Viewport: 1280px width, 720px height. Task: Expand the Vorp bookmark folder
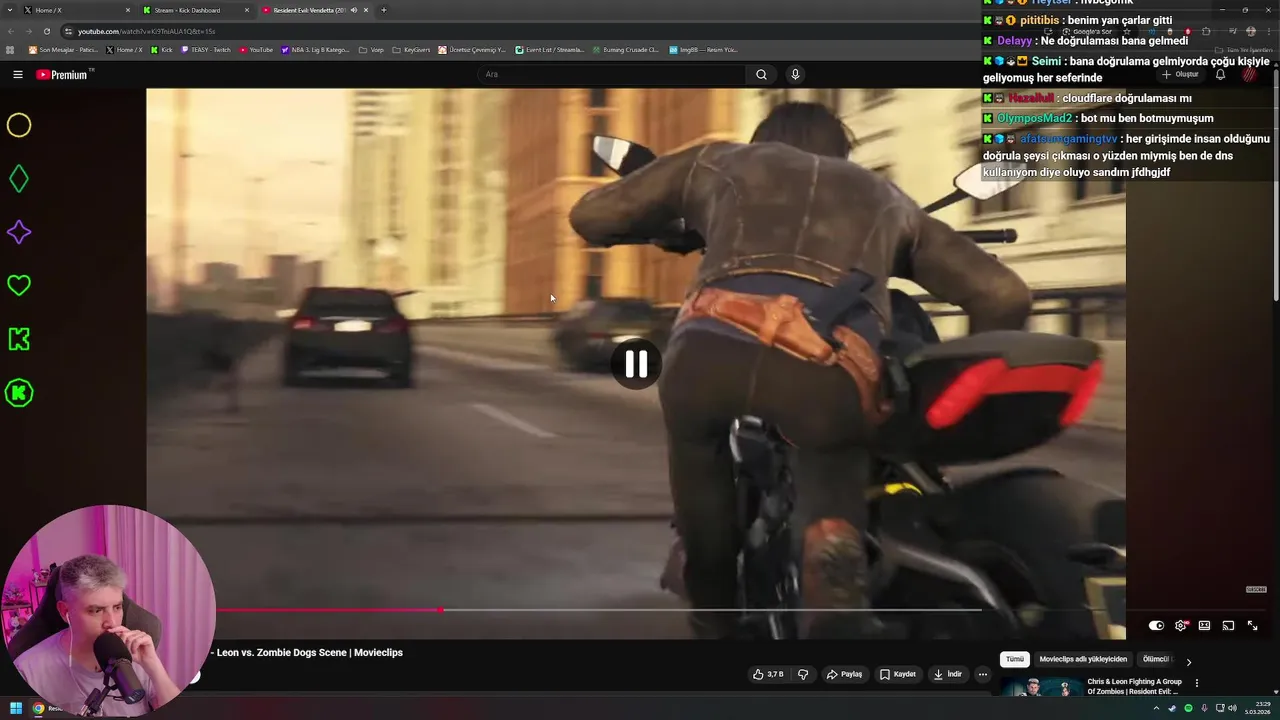[371, 49]
